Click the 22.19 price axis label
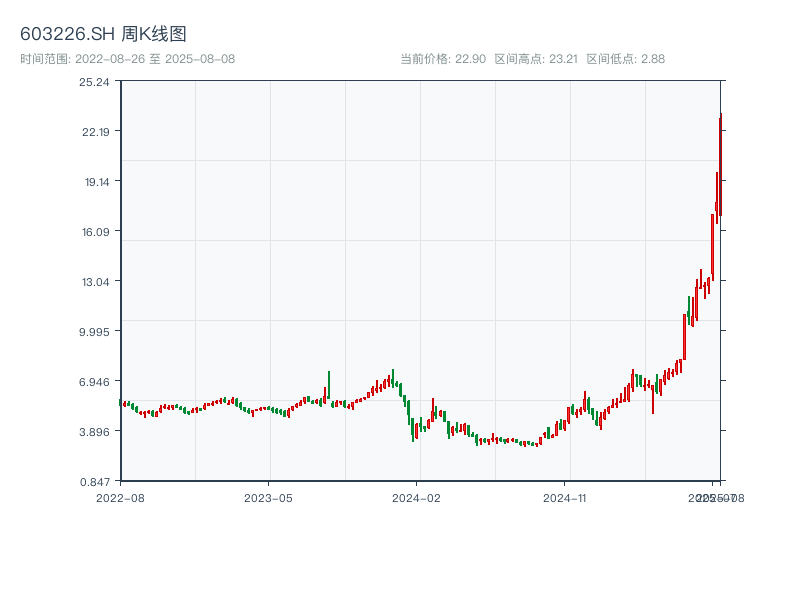Screen dimensions: 800x600 95,131
